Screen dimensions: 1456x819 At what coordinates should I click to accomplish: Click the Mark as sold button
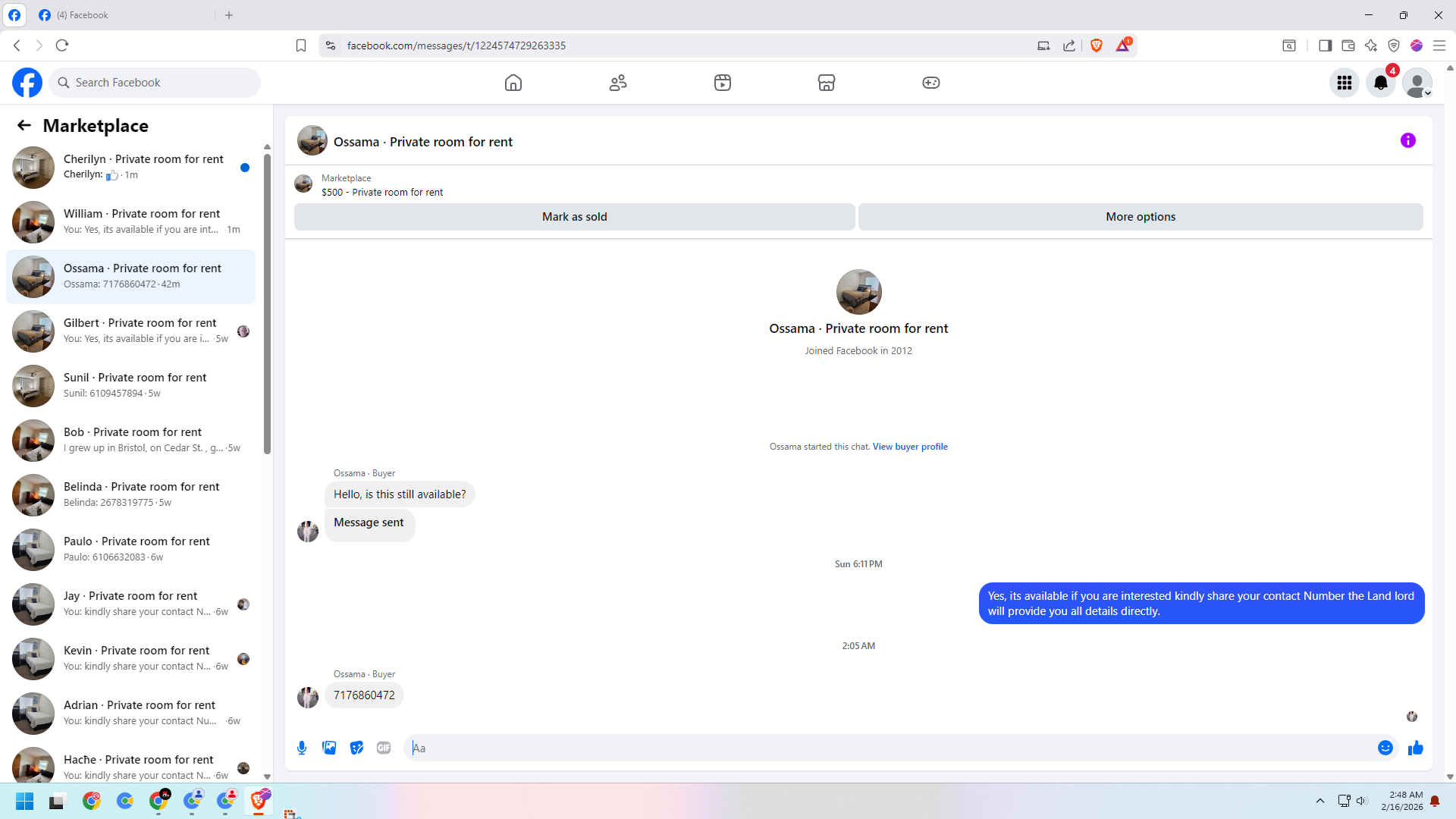click(x=574, y=217)
